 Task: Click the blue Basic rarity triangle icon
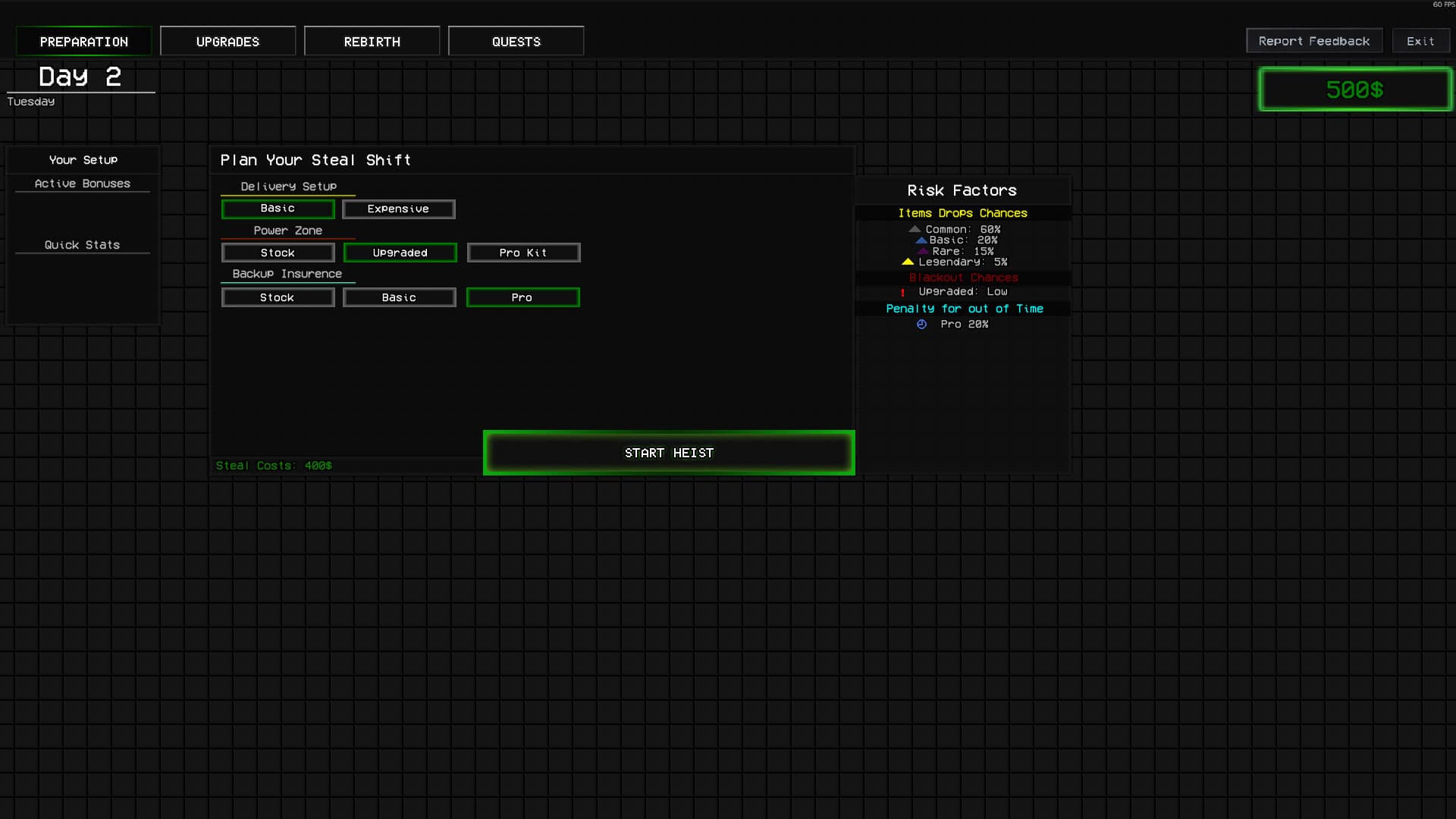click(x=921, y=240)
